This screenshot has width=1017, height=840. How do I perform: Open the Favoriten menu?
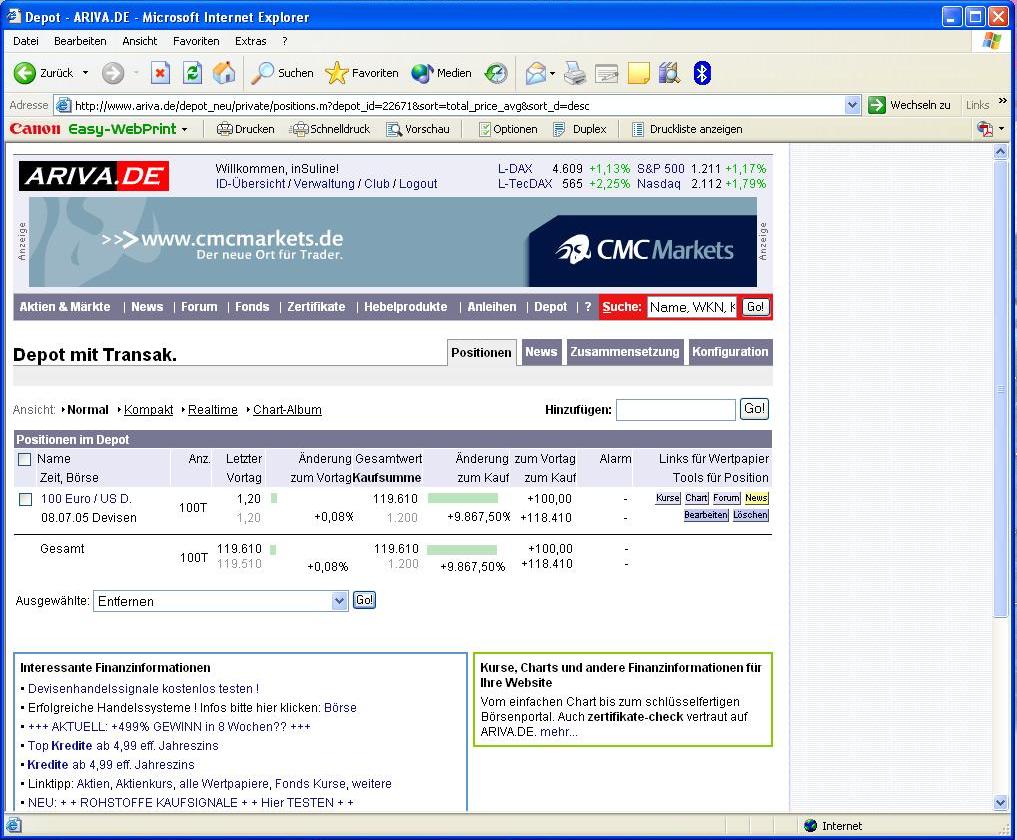point(196,41)
